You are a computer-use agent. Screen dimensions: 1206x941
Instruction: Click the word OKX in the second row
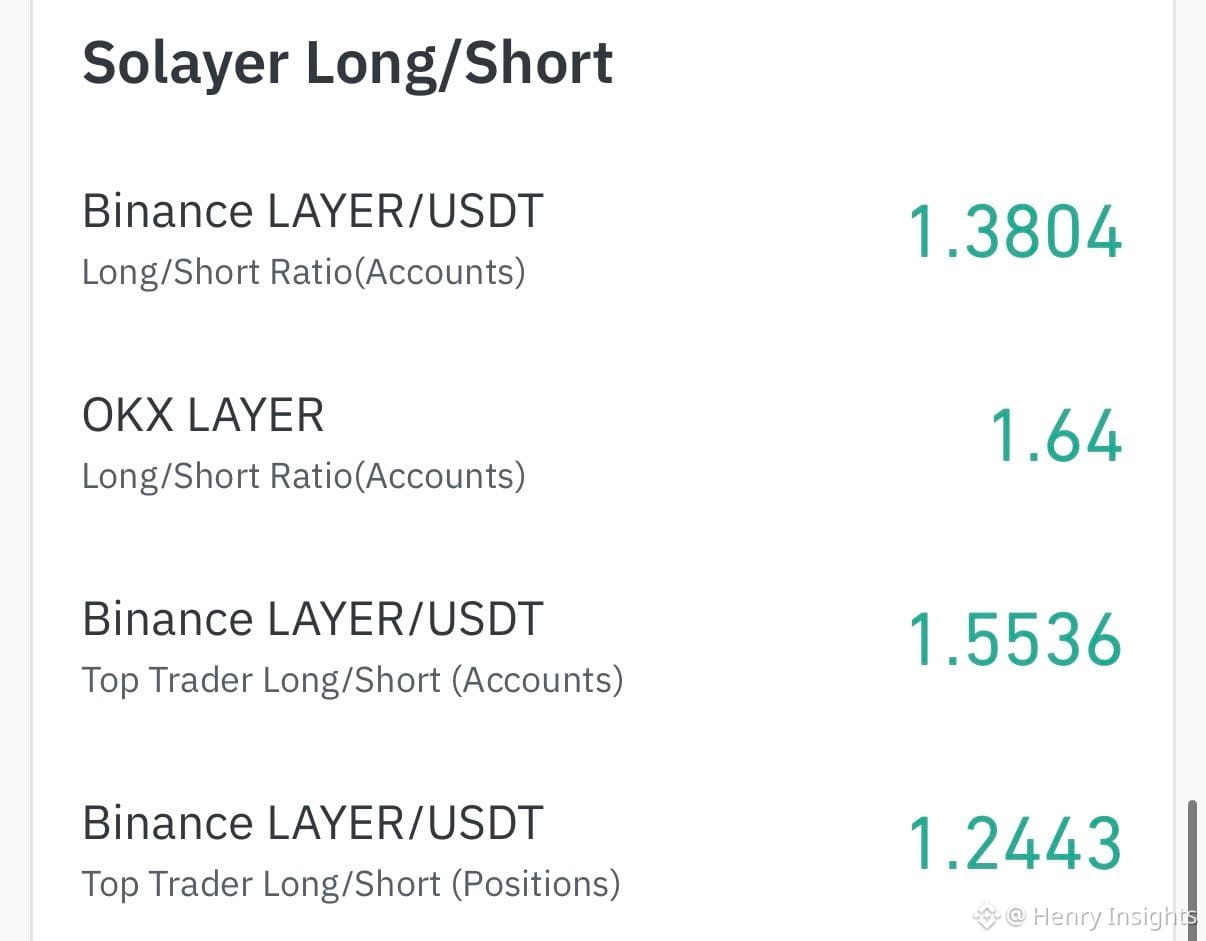tap(124, 416)
